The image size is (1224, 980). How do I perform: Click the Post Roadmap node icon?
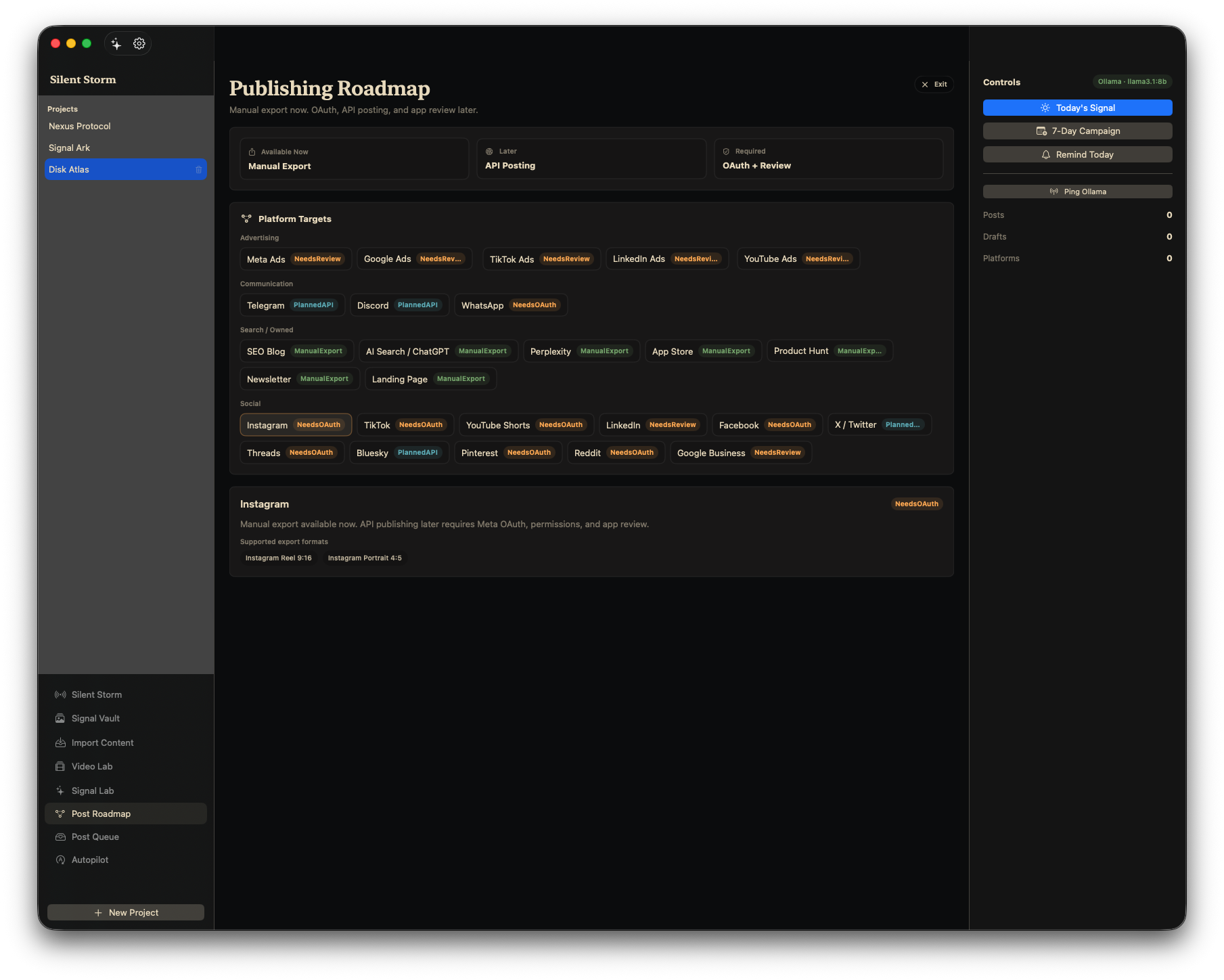point(60,814)
